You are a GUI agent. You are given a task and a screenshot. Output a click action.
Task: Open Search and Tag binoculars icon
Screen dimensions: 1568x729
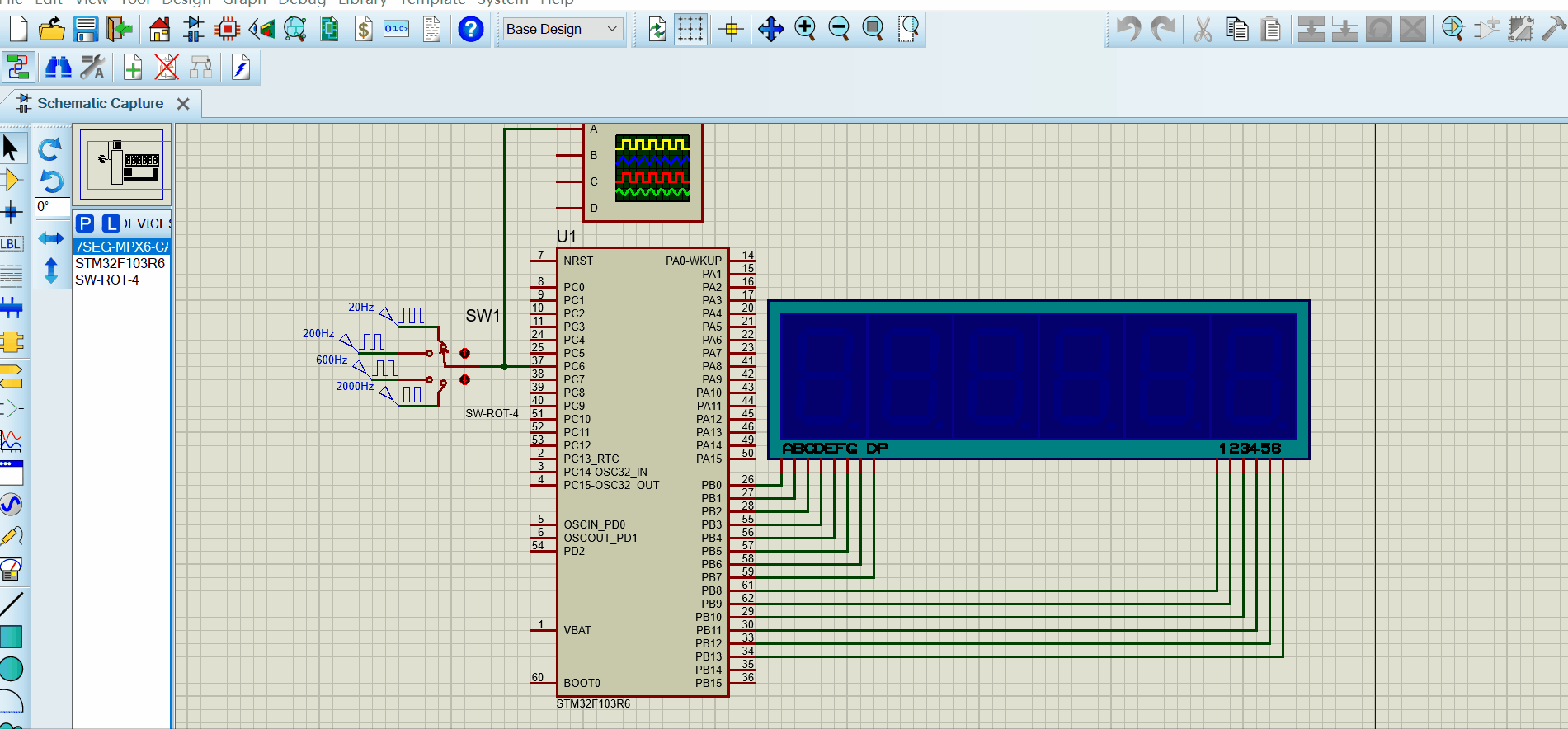(x=58, y=67)
